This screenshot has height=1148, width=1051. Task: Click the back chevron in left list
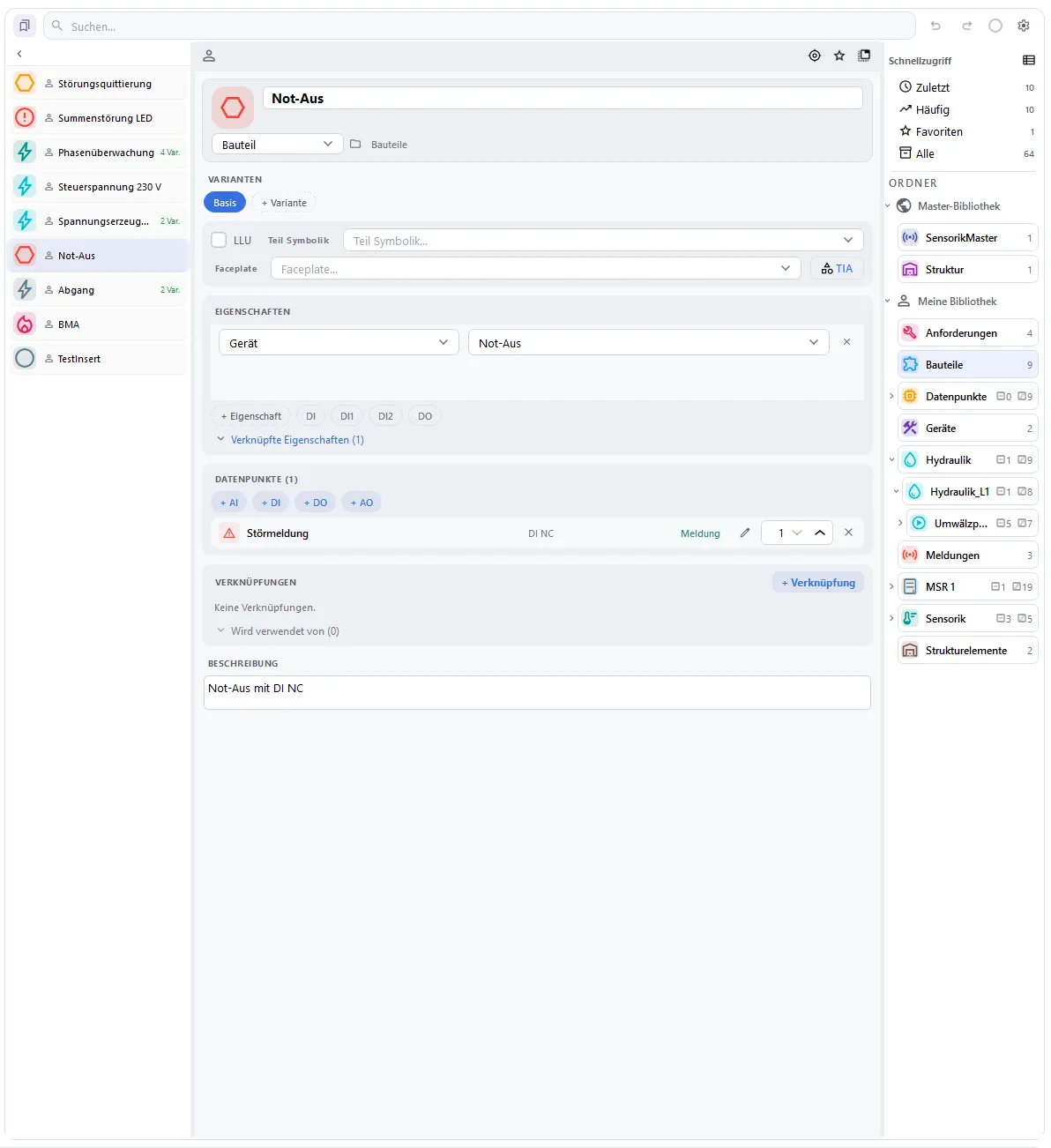[x=19, y=54]
